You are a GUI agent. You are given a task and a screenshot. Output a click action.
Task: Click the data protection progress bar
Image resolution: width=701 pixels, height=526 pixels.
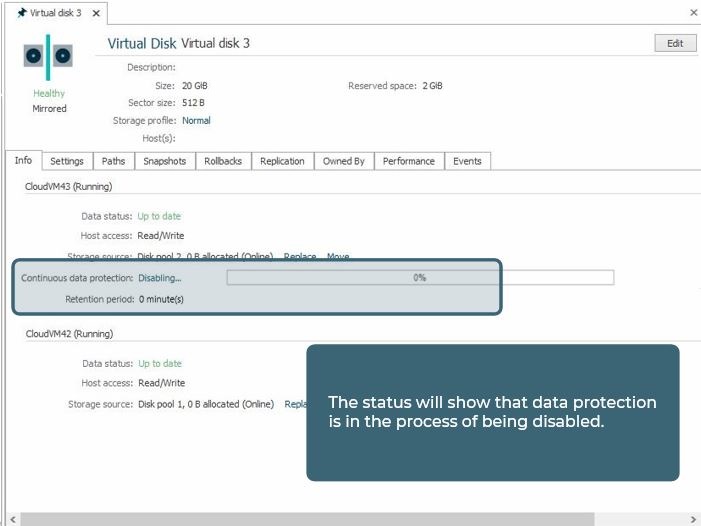(420, 278)
